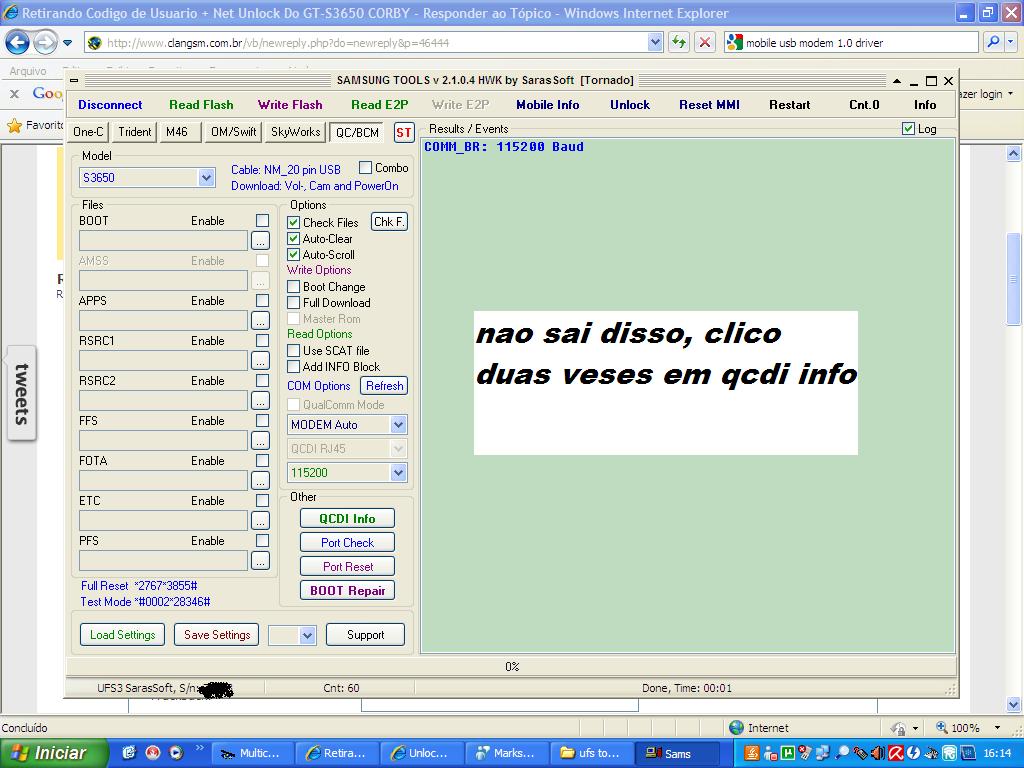Toggle the Combo checkbox

click(365, 168)
